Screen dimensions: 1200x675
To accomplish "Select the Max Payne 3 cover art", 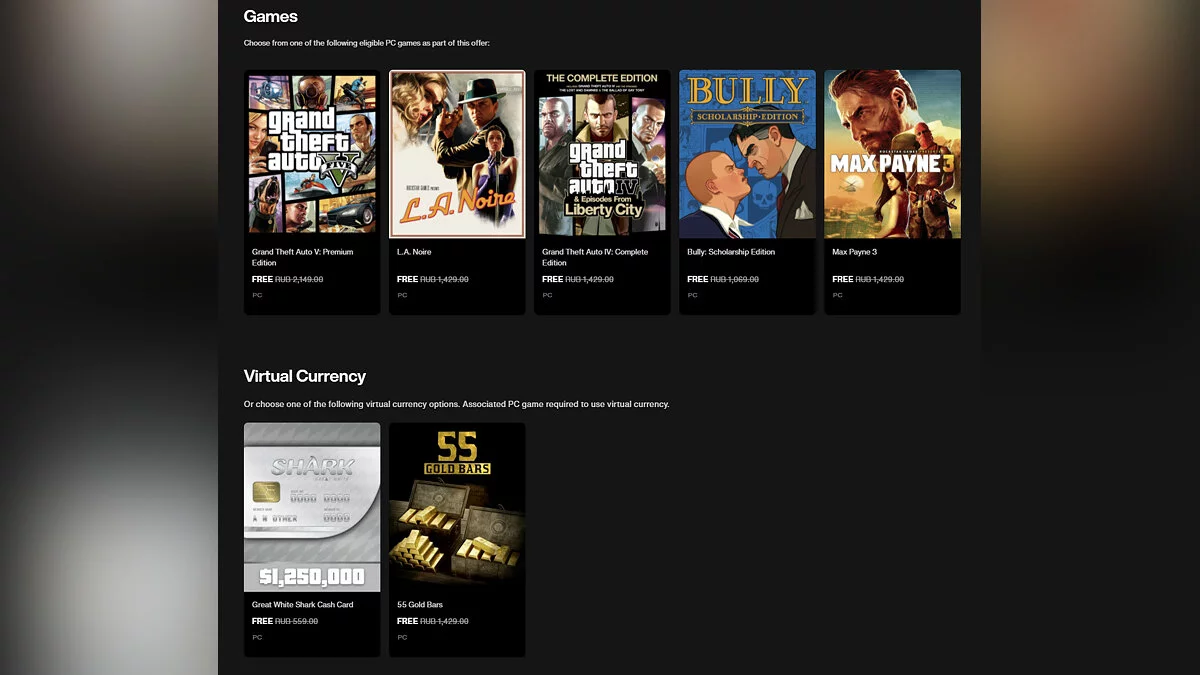I will [x=892, y=154].
